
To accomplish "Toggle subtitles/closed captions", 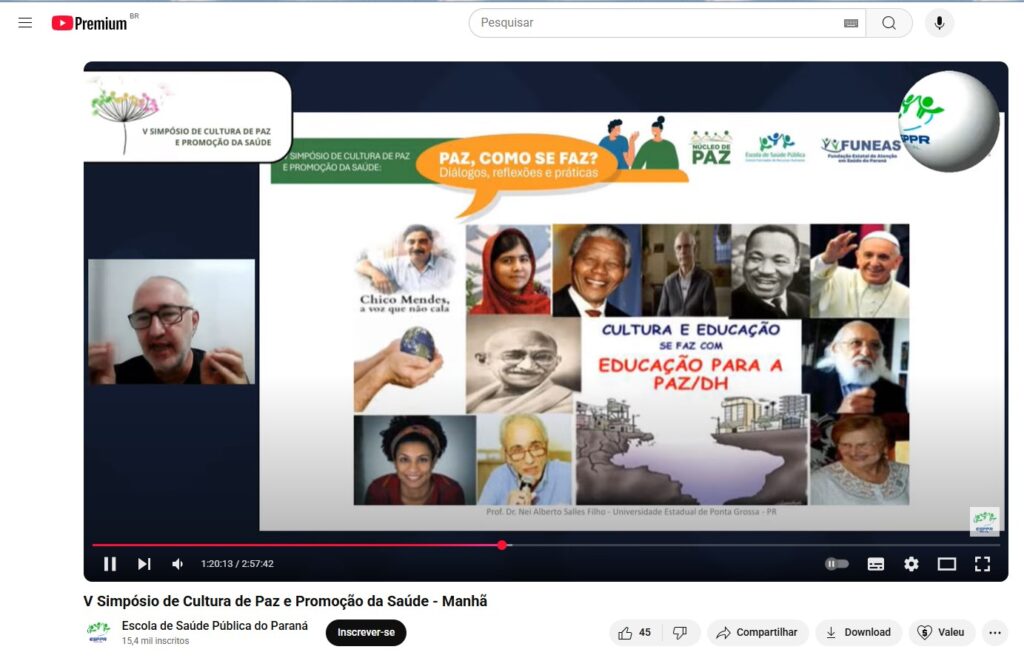I will click(x=876, y=564).
